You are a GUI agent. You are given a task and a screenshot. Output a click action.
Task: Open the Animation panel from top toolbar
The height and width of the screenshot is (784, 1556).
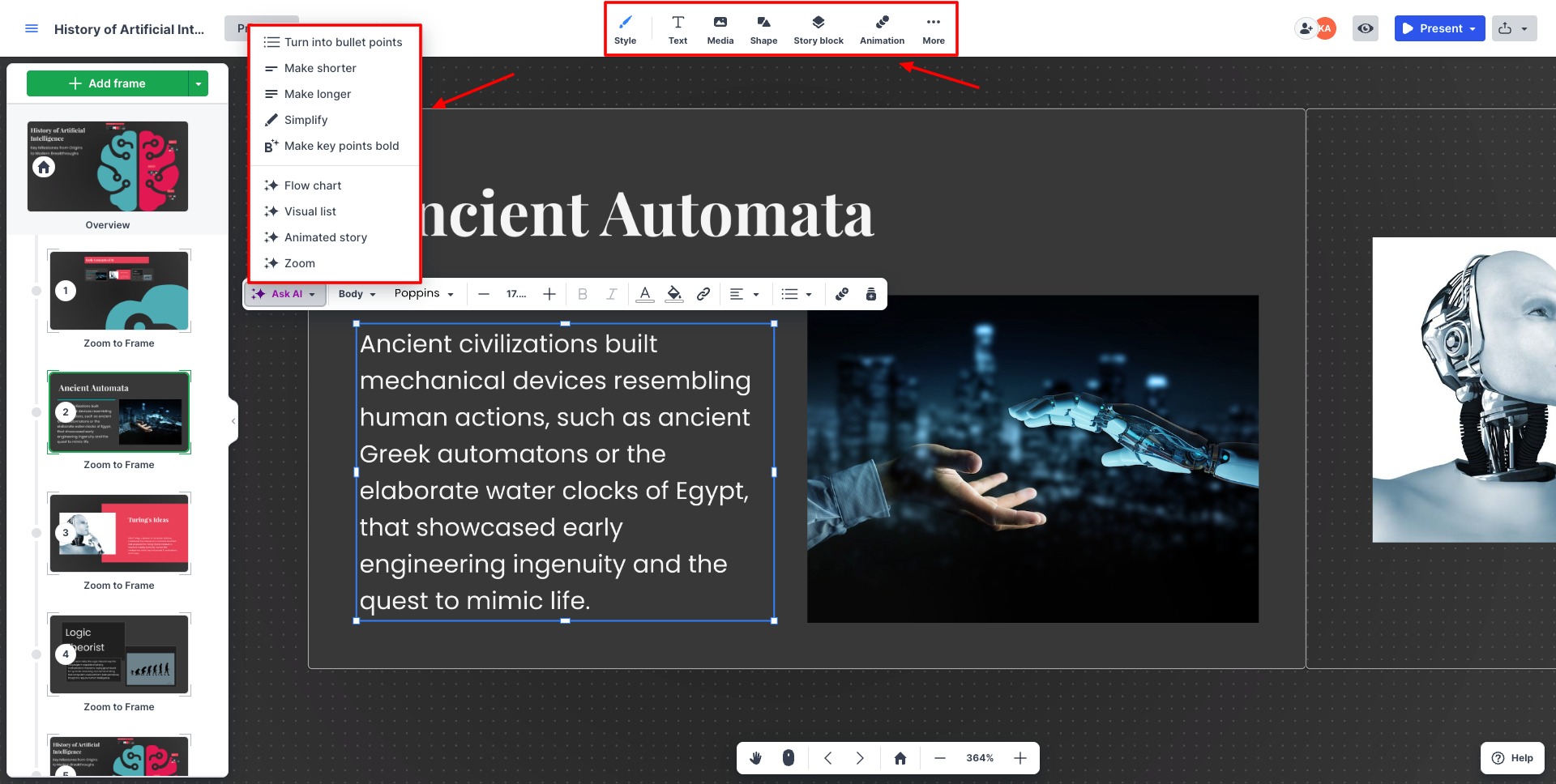(x=882, y=29)
